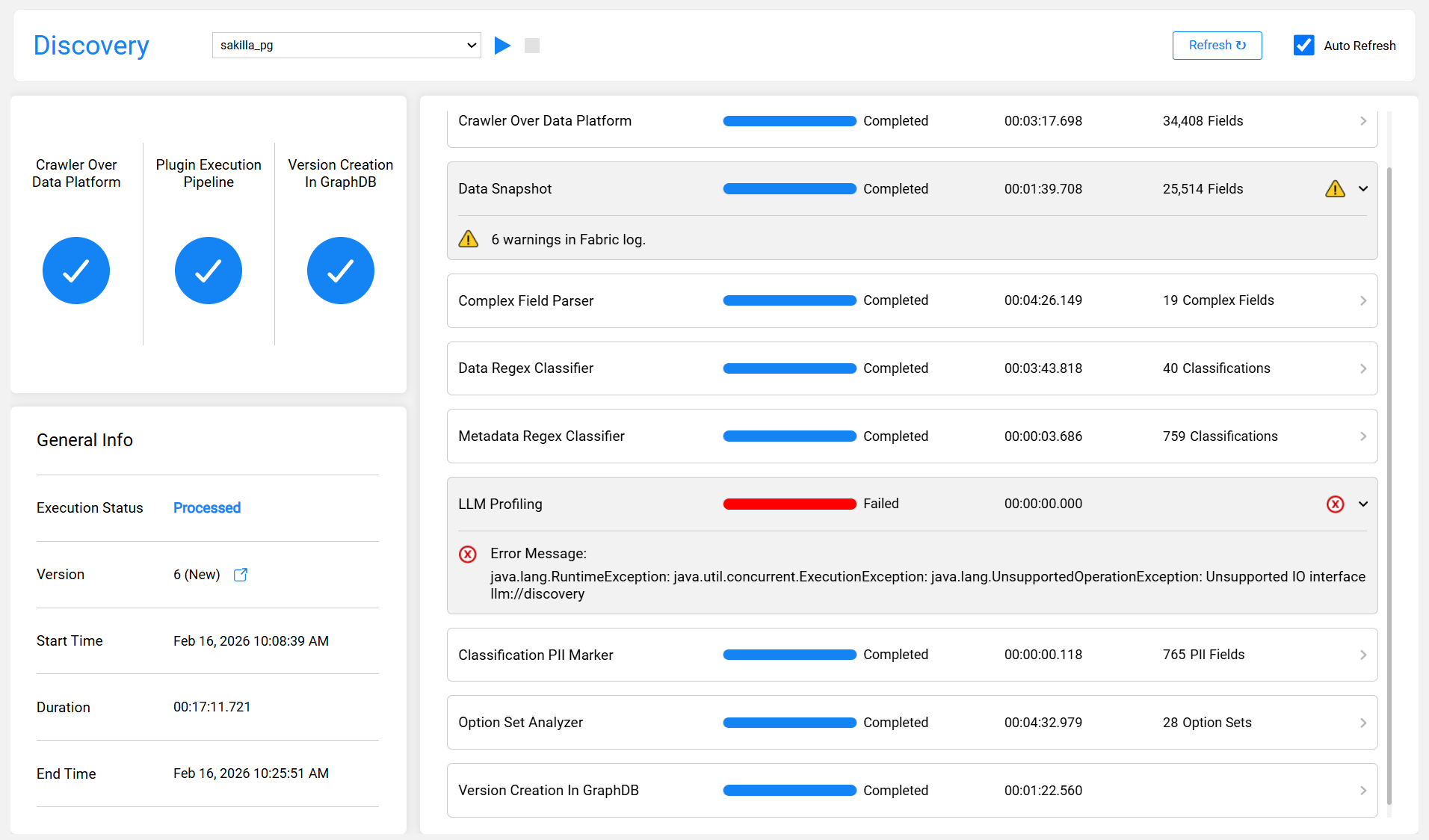Start discovery with the play icon

(x=502, y=46)
